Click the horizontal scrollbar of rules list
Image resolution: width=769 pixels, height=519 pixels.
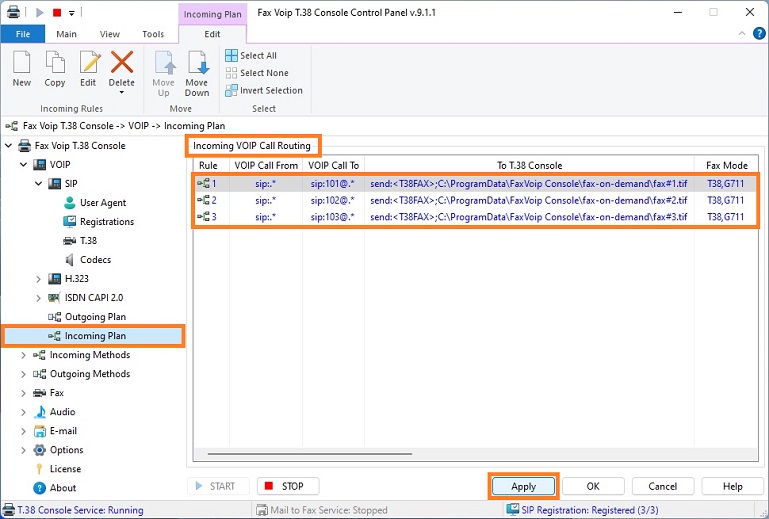coord(309,454)
